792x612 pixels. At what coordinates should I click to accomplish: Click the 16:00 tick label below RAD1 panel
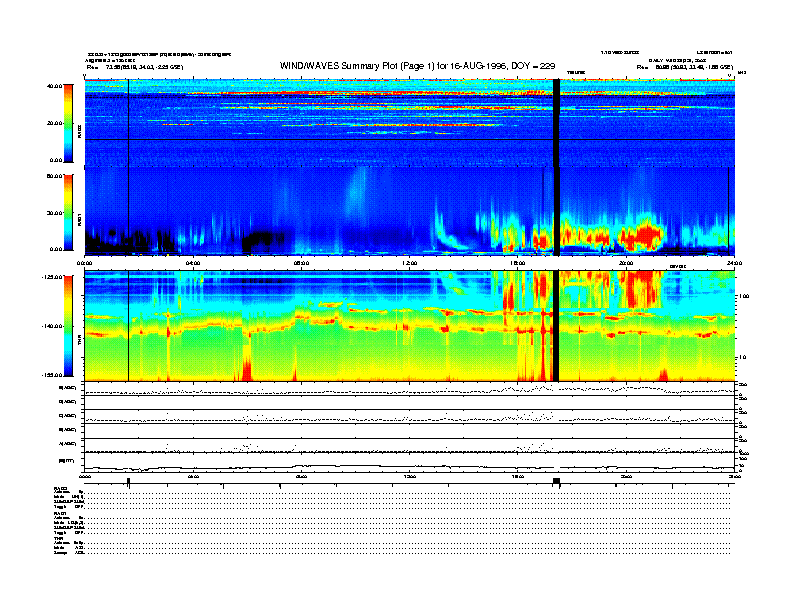(518, 263)
